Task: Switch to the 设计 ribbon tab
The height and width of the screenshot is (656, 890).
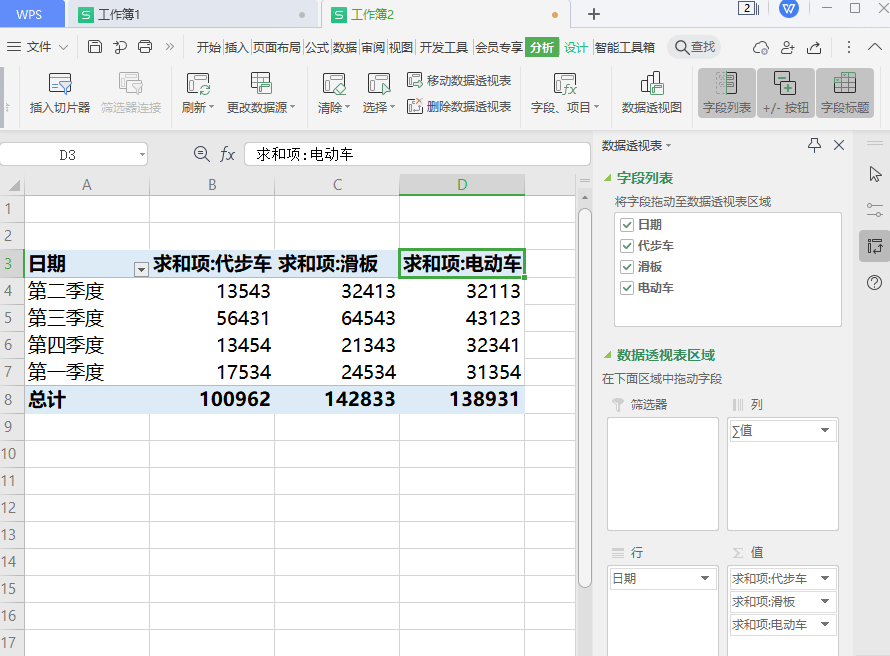Action: (x=575, y=47)
